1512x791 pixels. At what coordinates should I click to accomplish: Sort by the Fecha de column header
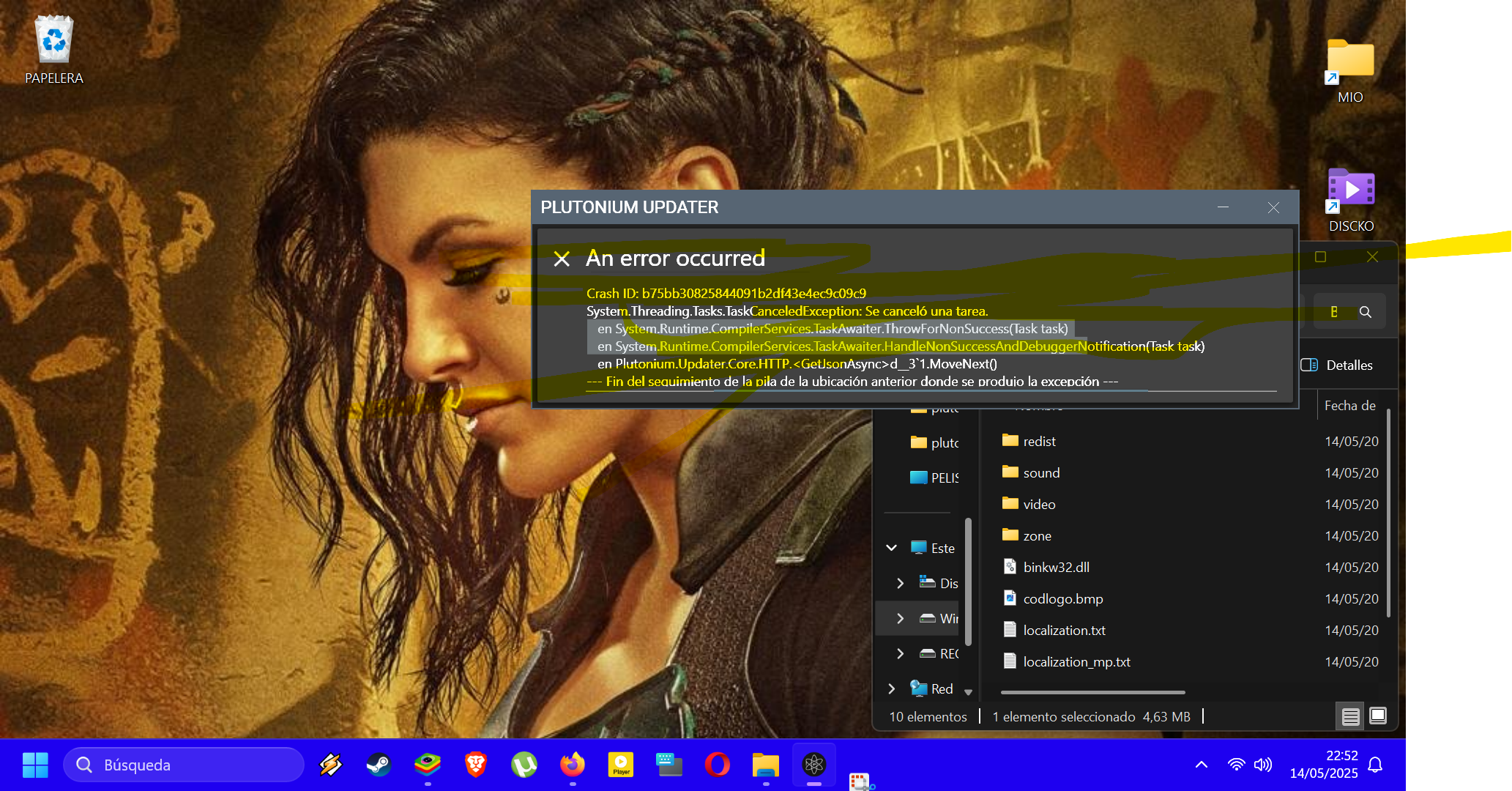(1350, 405)
